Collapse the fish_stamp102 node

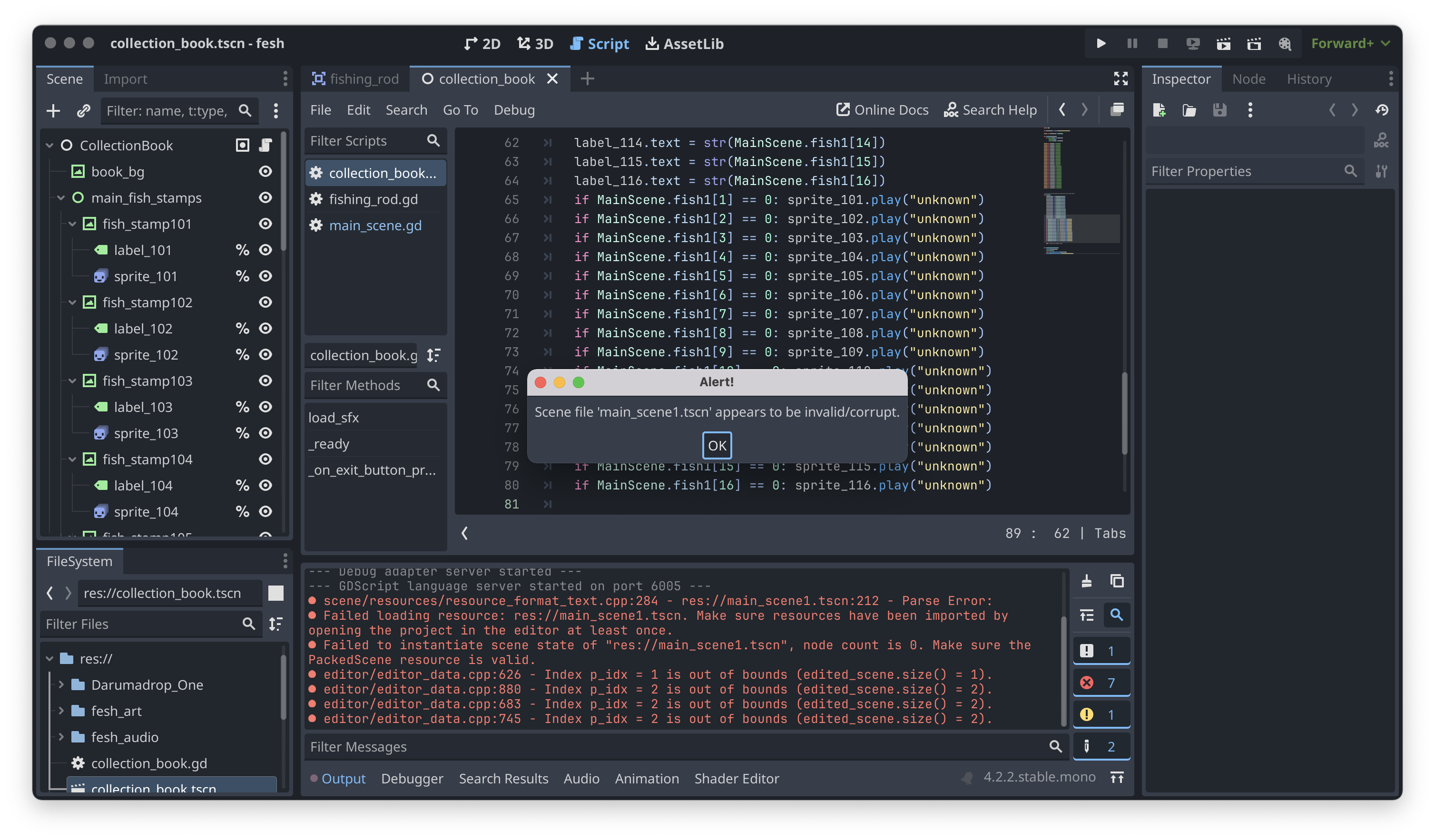click(x=72, y=302)
